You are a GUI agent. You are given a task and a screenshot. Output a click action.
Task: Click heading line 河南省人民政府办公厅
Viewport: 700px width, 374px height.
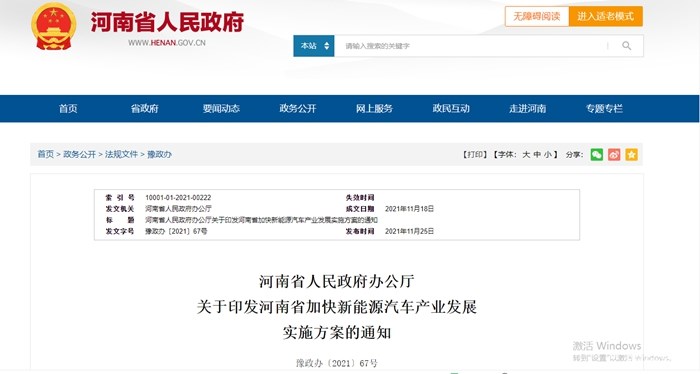(x=337, y=282)
